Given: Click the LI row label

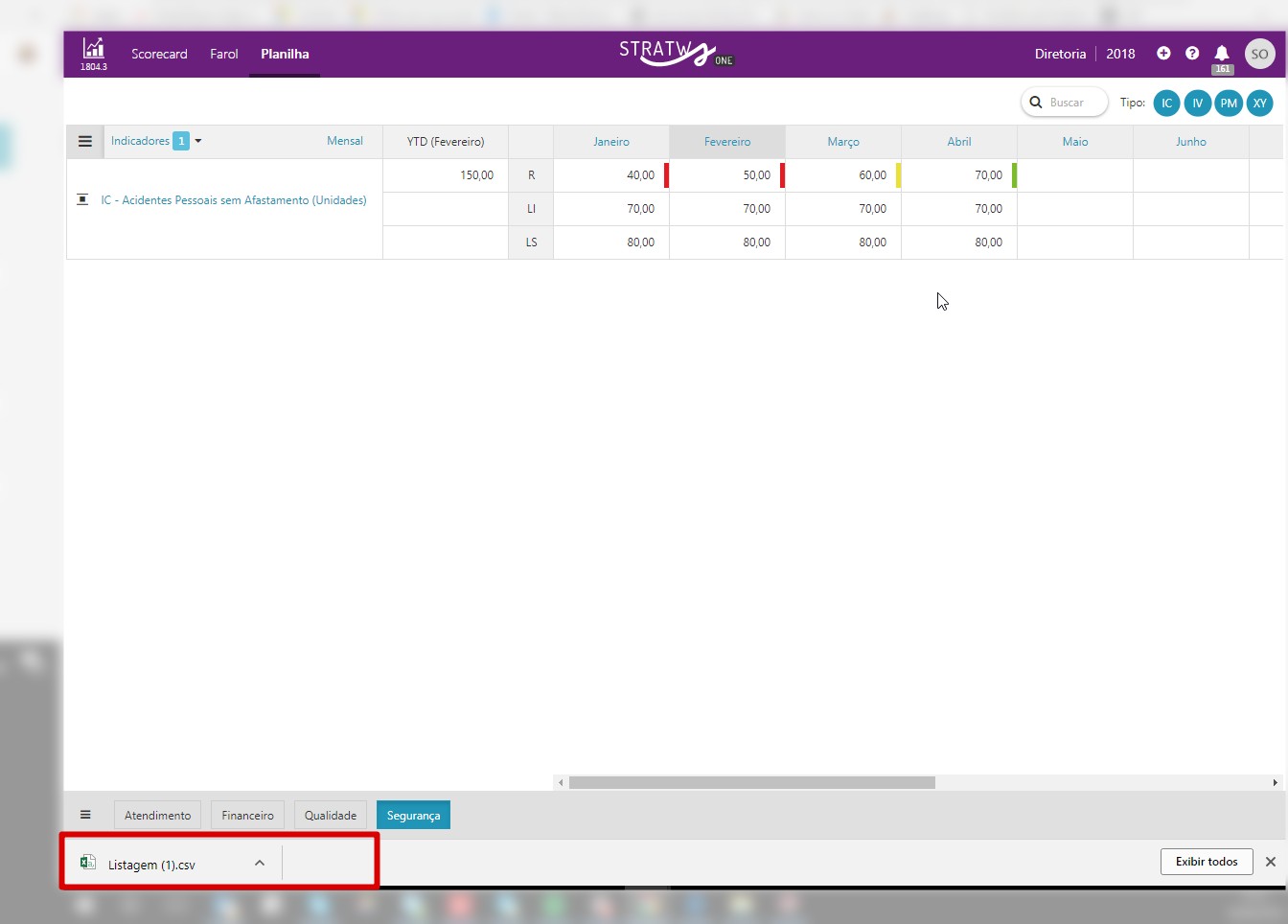Looking at the screenshot, I should pyautogui.click(x=531, y=209).
